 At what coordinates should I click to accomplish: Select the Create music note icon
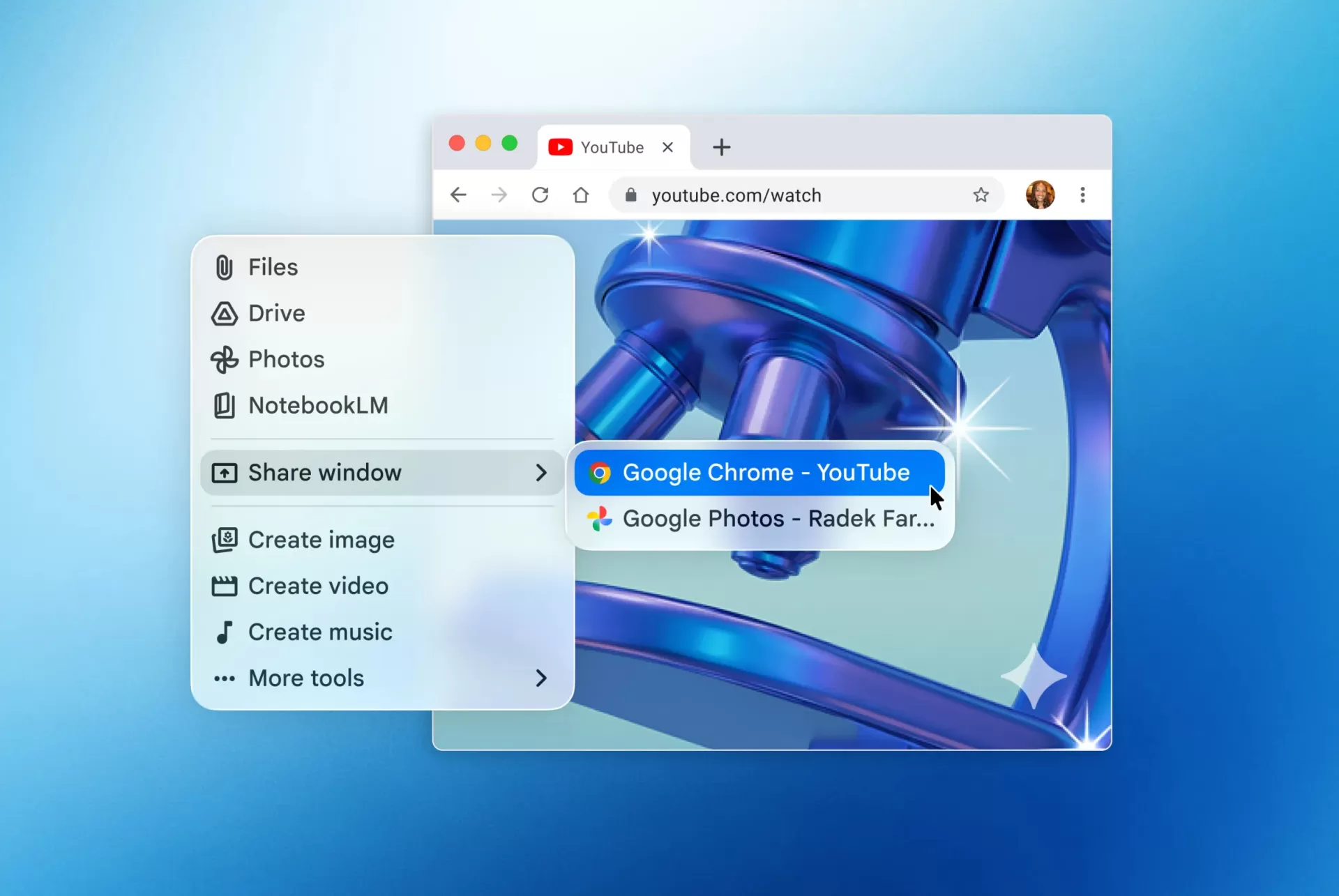tap(224, 632)
